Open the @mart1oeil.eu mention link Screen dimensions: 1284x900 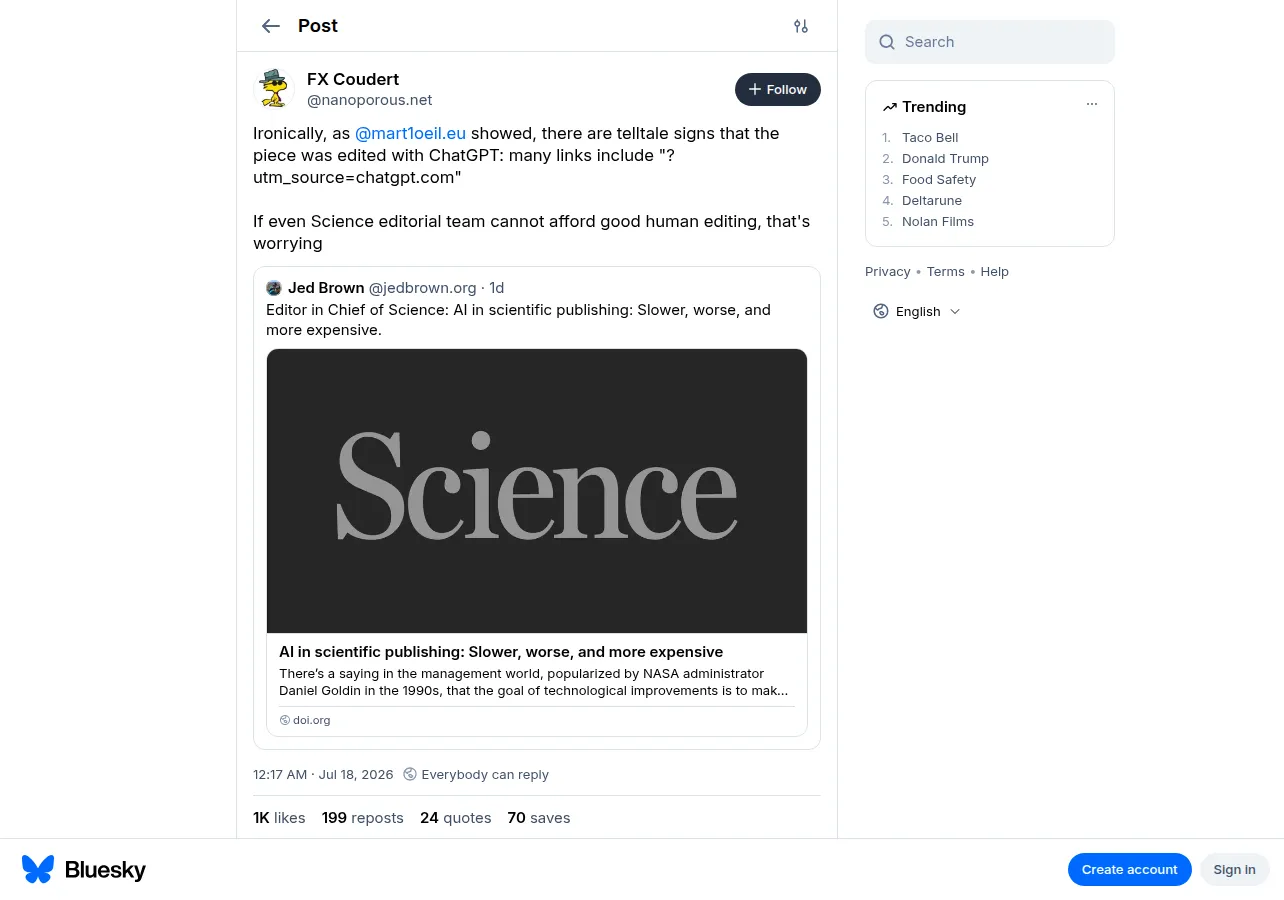[411, 133]
